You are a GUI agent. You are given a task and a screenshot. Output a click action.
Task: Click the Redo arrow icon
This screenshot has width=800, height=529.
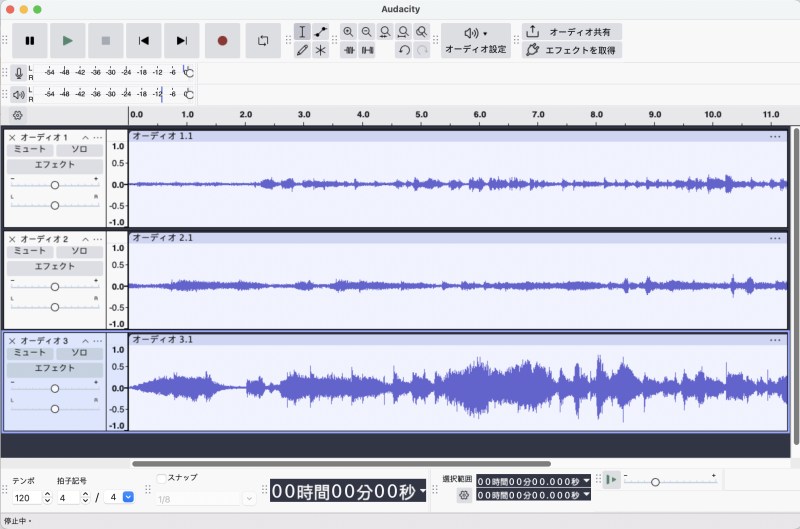[422, 50]
